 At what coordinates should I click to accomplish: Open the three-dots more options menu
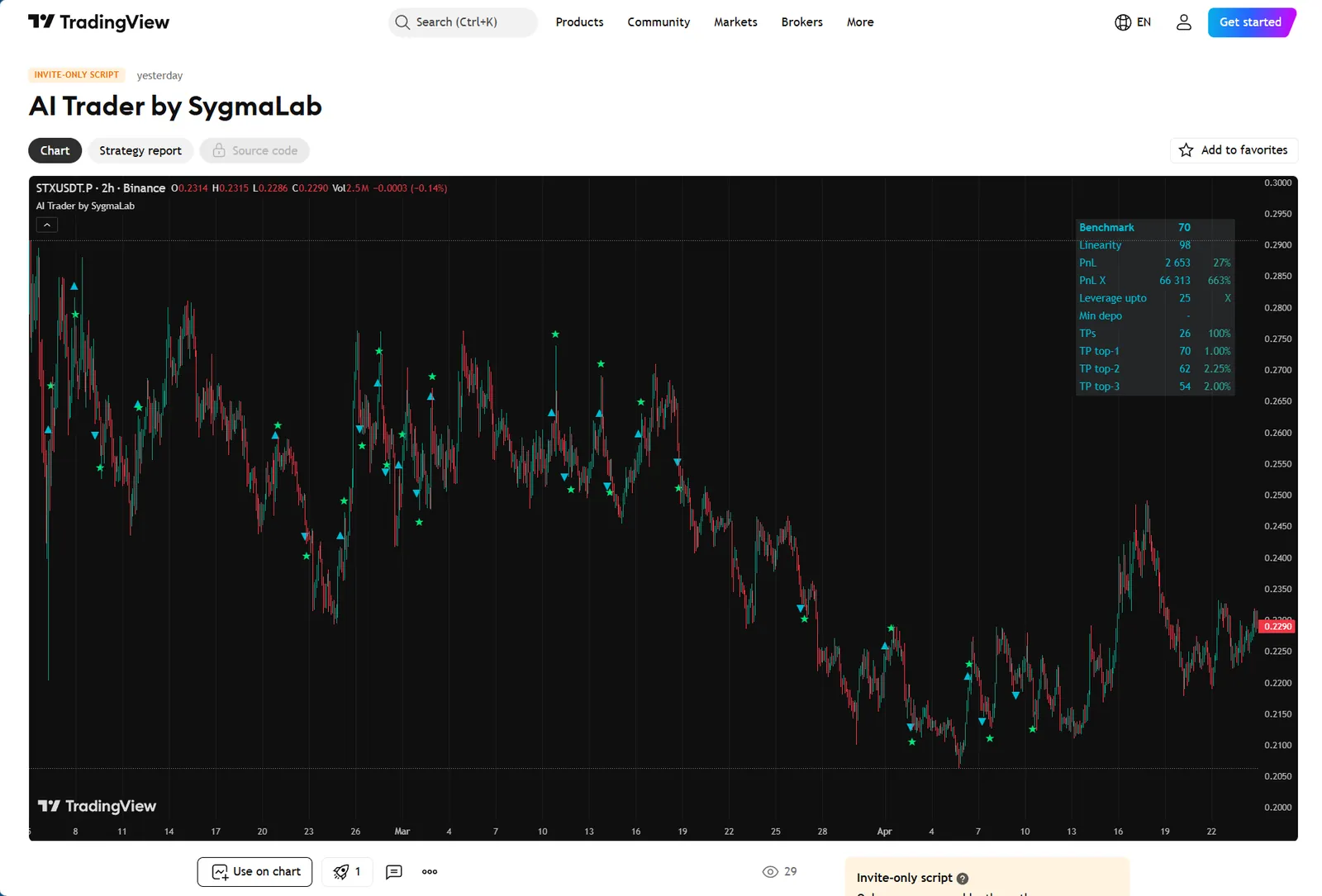tap(430, 872)
